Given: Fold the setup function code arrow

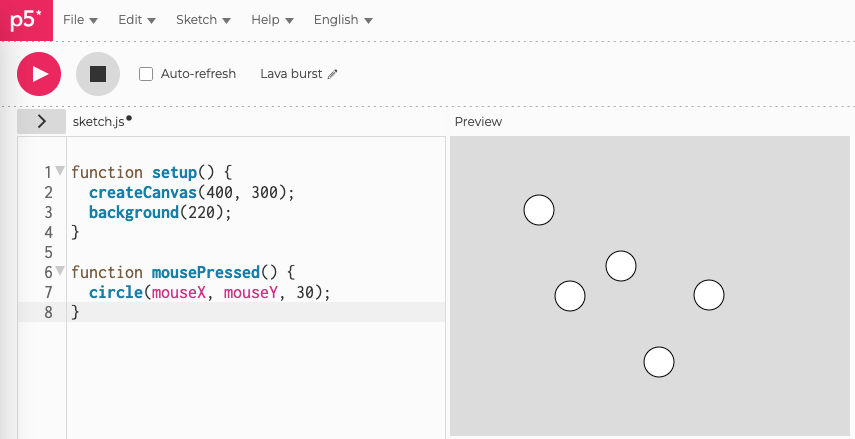Looking at the screenshot, I should [x=60, y=171].
